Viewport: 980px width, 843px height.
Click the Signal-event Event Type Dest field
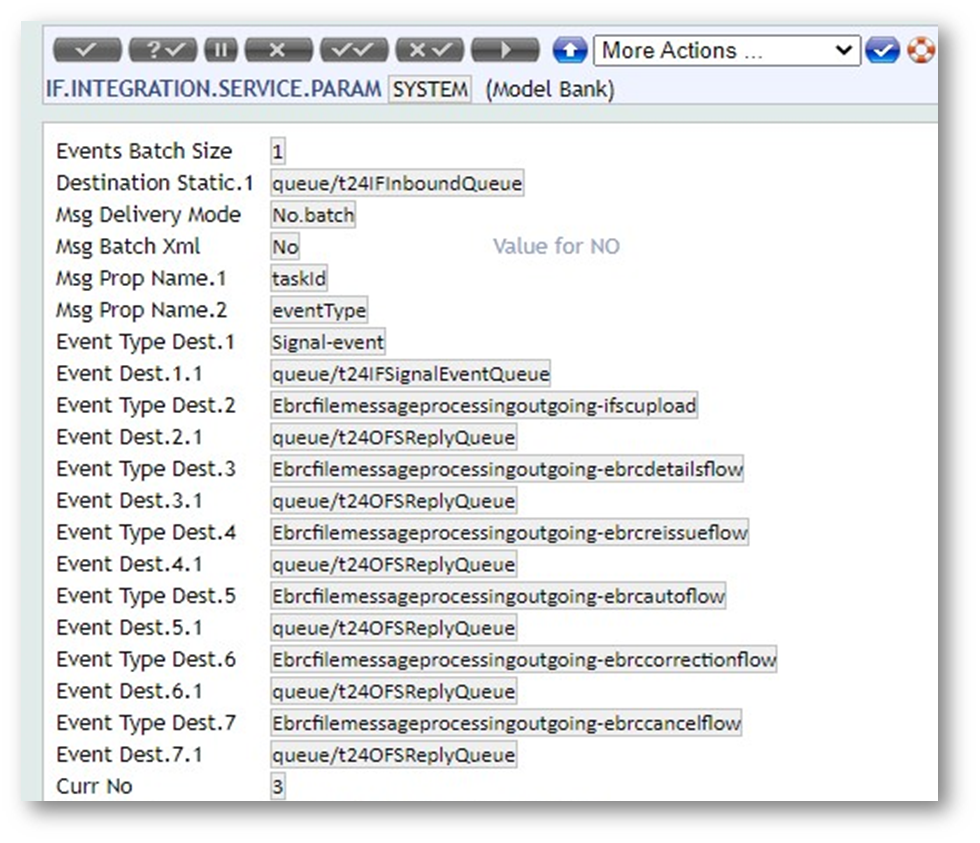coord(328,343)
